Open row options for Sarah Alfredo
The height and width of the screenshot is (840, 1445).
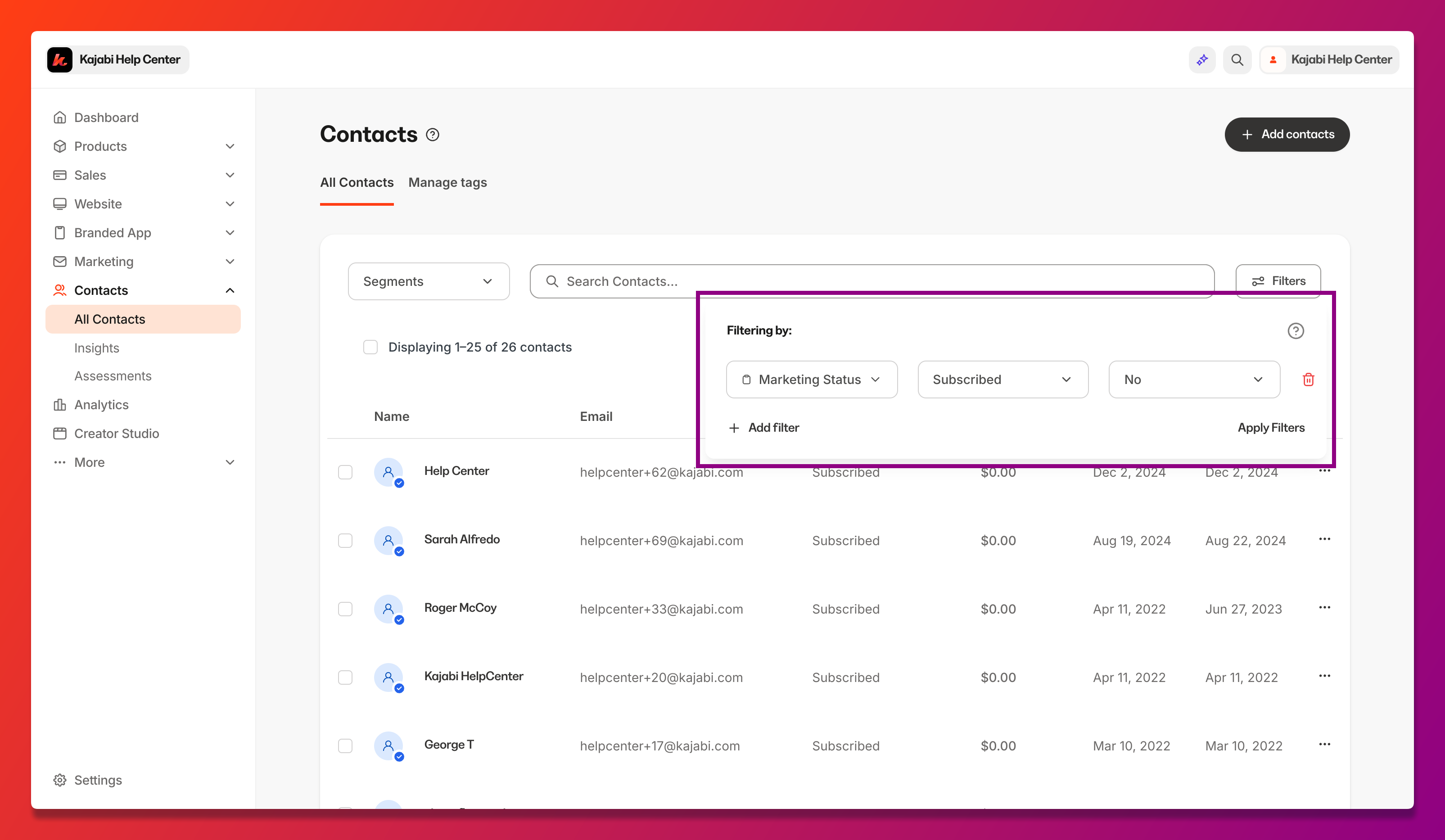1324,539
